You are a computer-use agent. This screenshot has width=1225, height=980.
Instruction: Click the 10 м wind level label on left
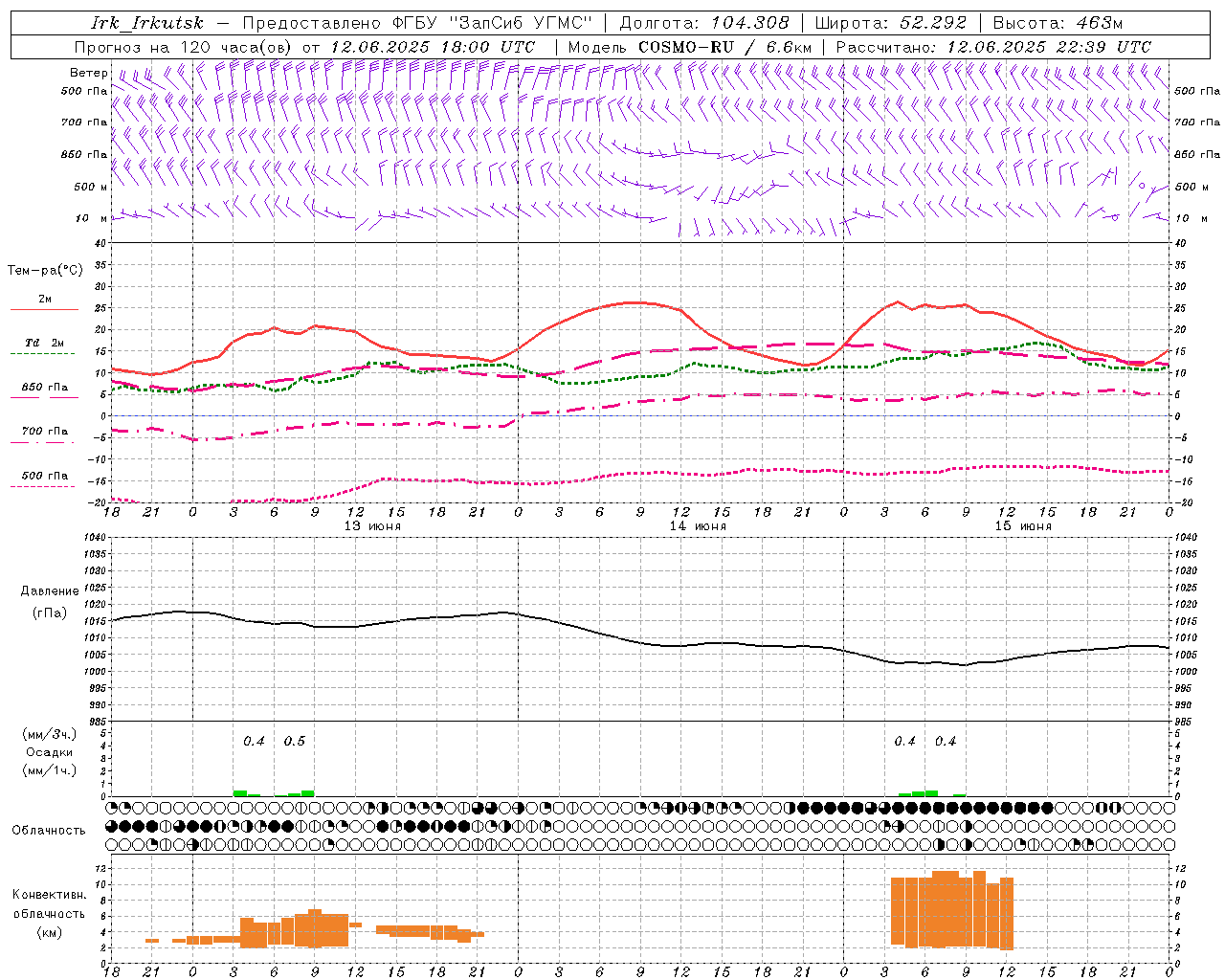[90, 218]
